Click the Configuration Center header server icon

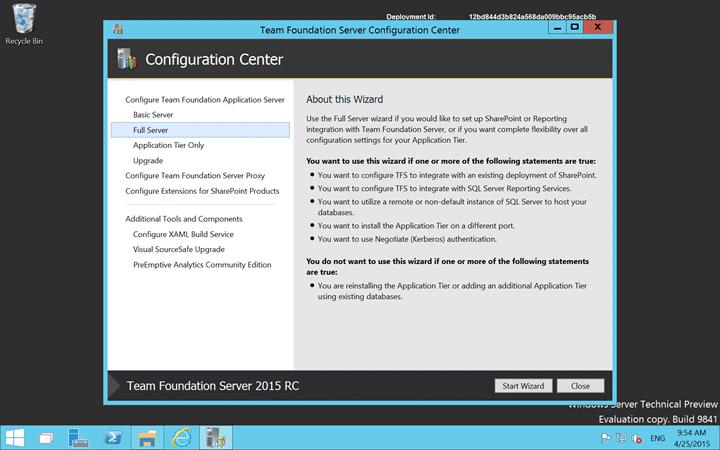[x=127, y=59]
